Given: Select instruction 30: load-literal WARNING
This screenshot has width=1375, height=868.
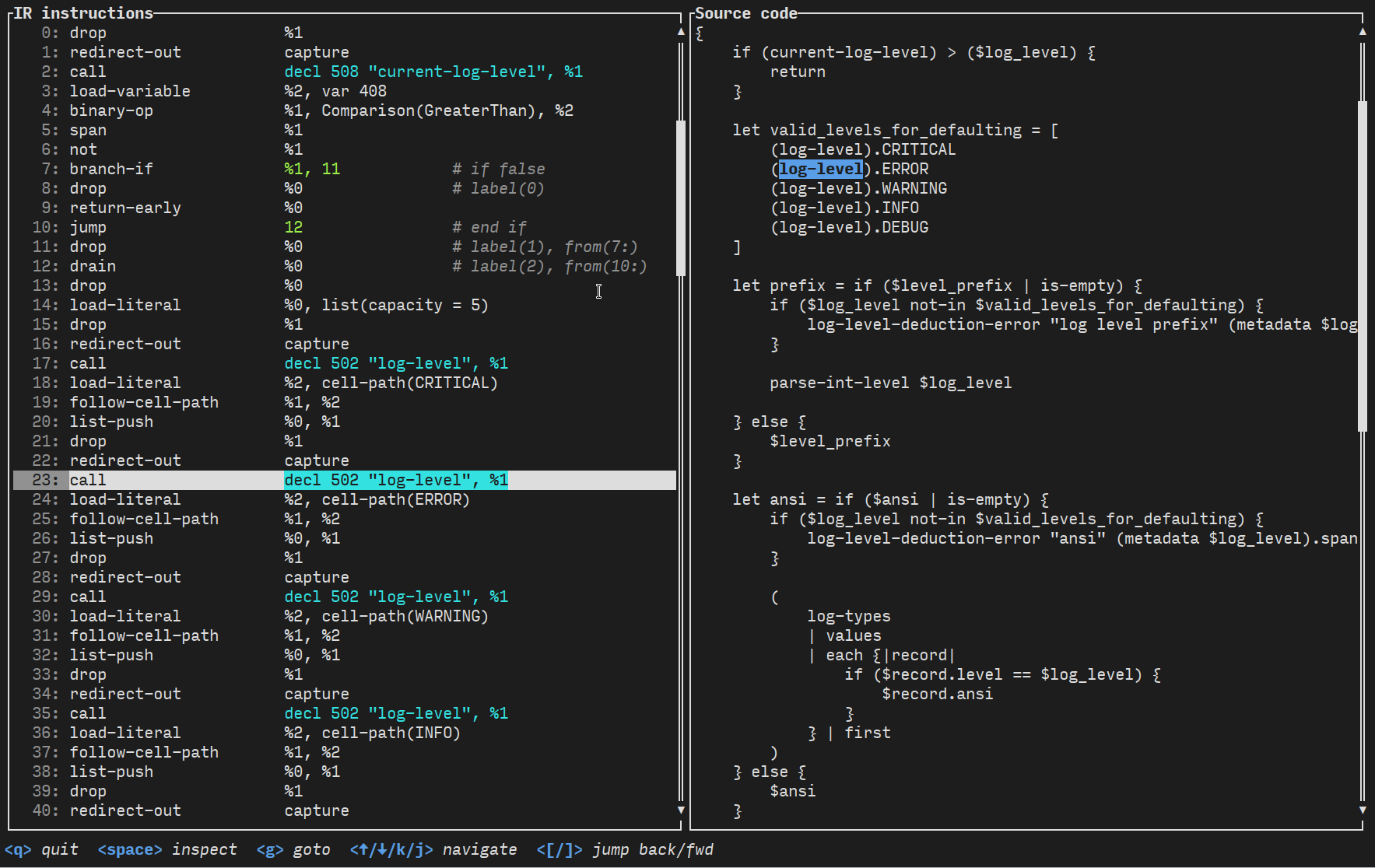Looking at the screenshot, I should point(345,616).
